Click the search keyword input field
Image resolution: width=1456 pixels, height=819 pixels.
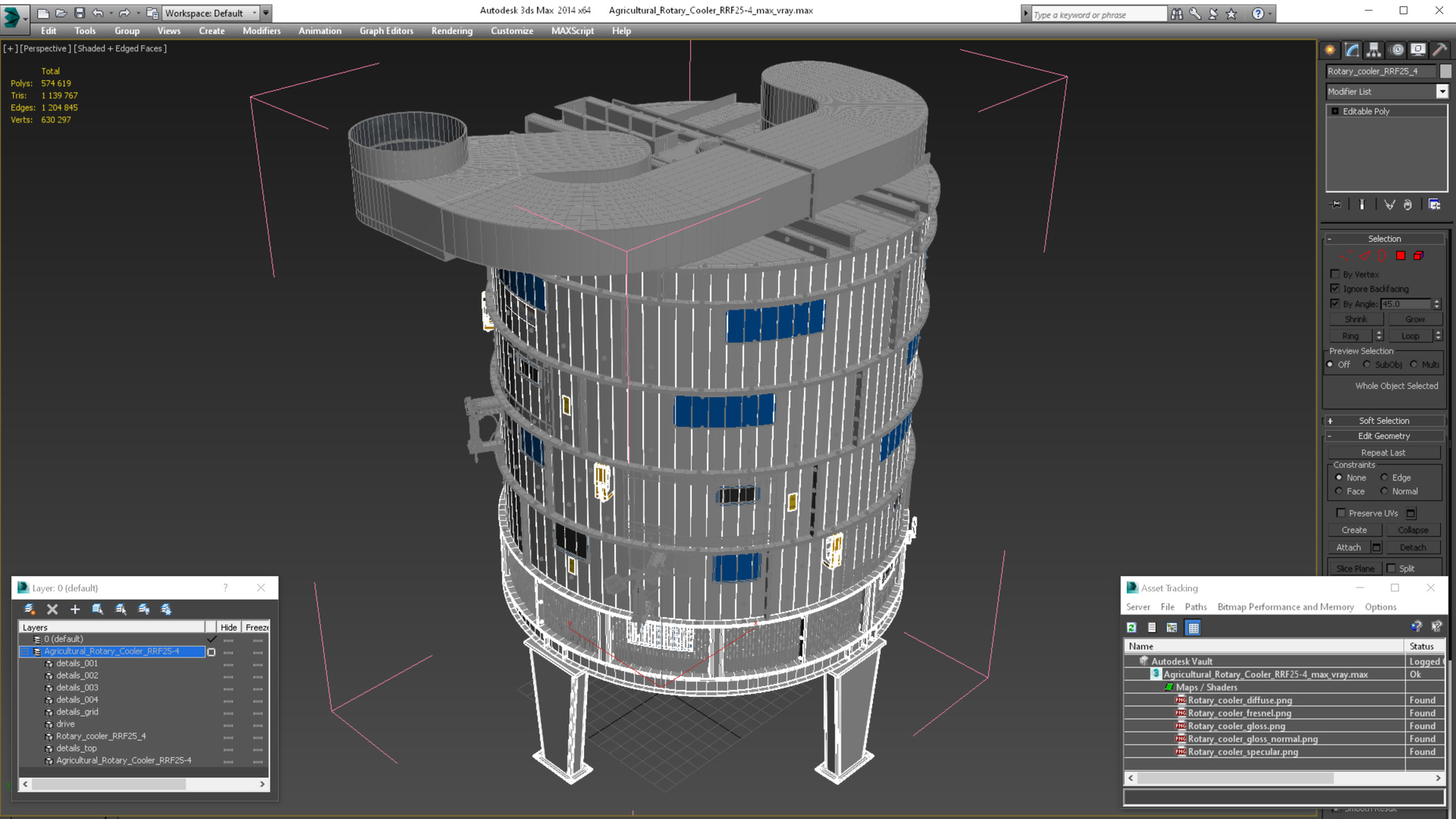[x=1097, y=14]
